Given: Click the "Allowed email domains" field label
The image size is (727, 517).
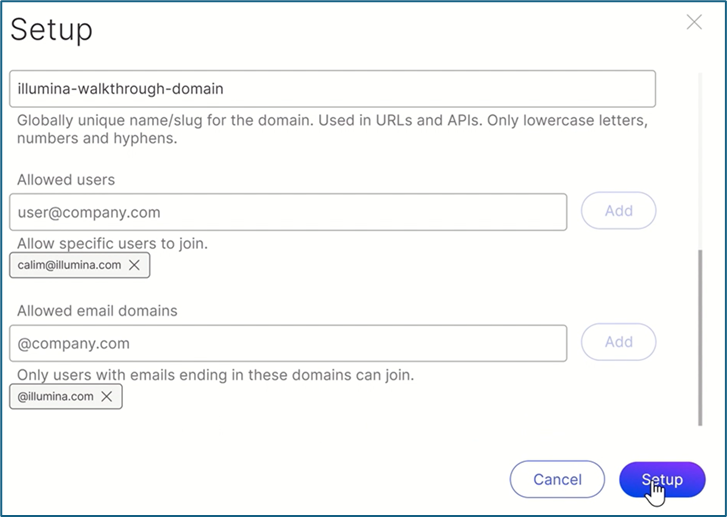Looking at the screenshot, I should pos(97,311).
